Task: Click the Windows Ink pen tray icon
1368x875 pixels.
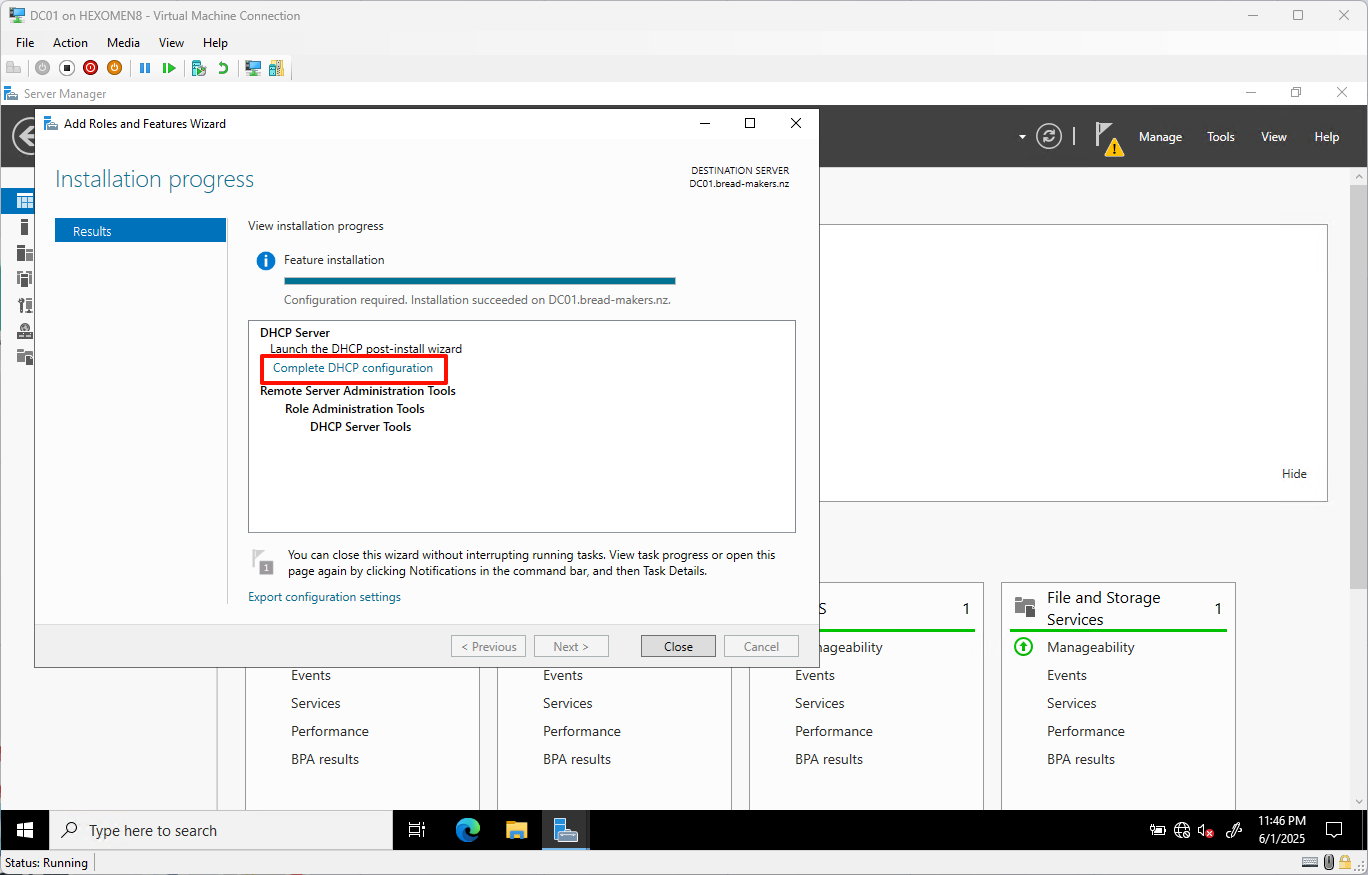Action: pos(1234,830)
